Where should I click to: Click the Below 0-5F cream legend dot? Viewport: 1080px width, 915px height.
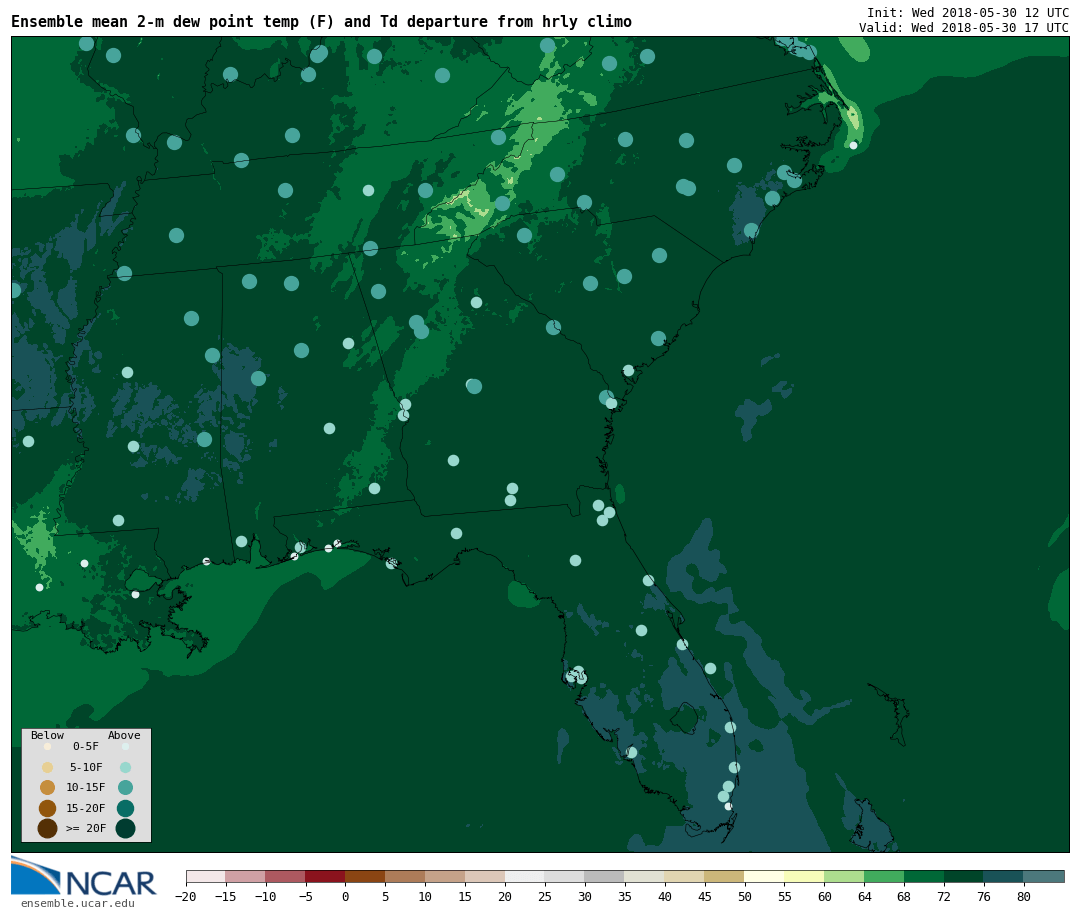pyautogui.click(x=48, y=746)
